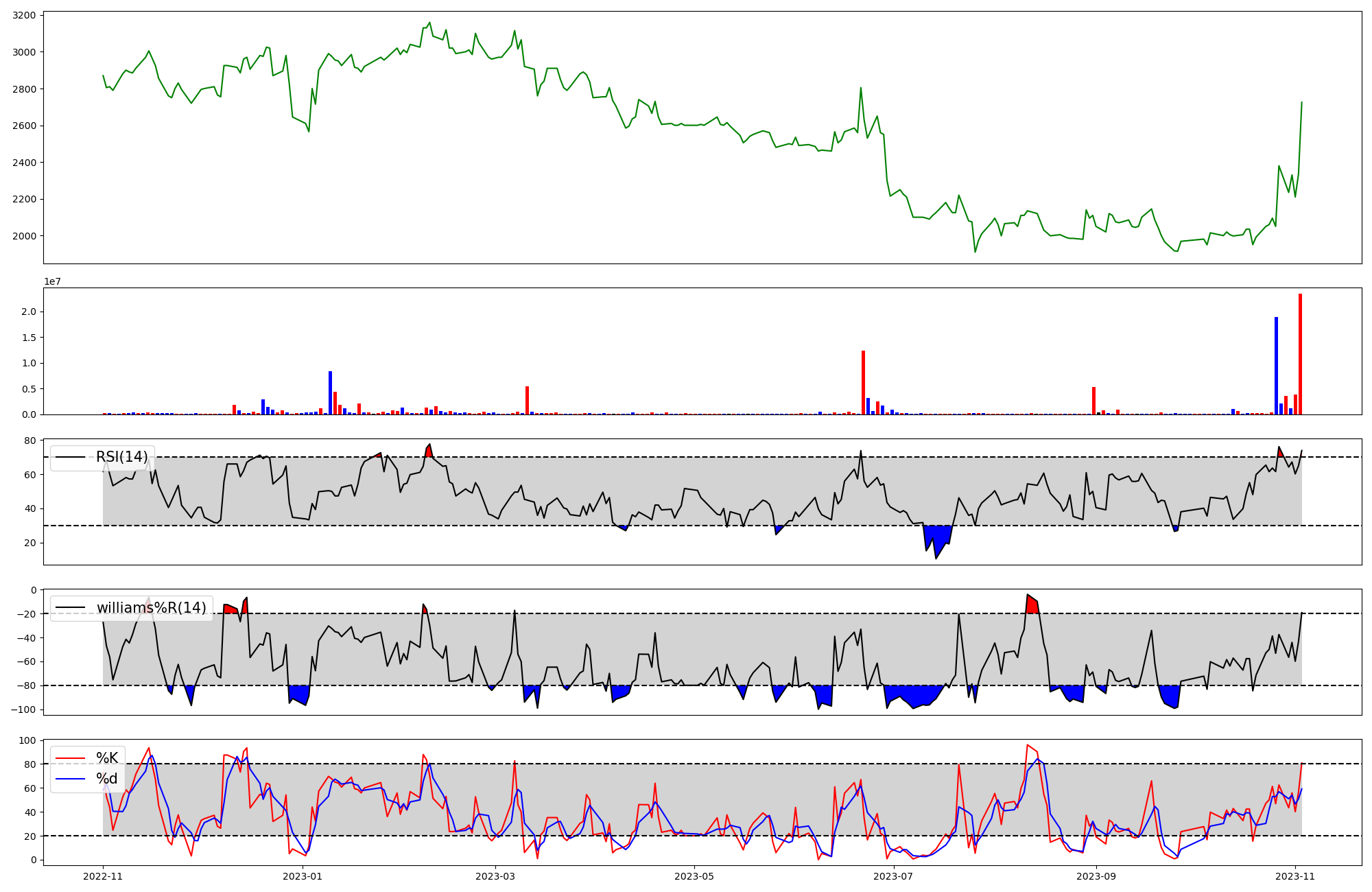The width and height of the screenshot is (1372, 892).
Task: Click the 2023-05 x-axis date label
Action: pyautogui.click(x=694, y=876)
